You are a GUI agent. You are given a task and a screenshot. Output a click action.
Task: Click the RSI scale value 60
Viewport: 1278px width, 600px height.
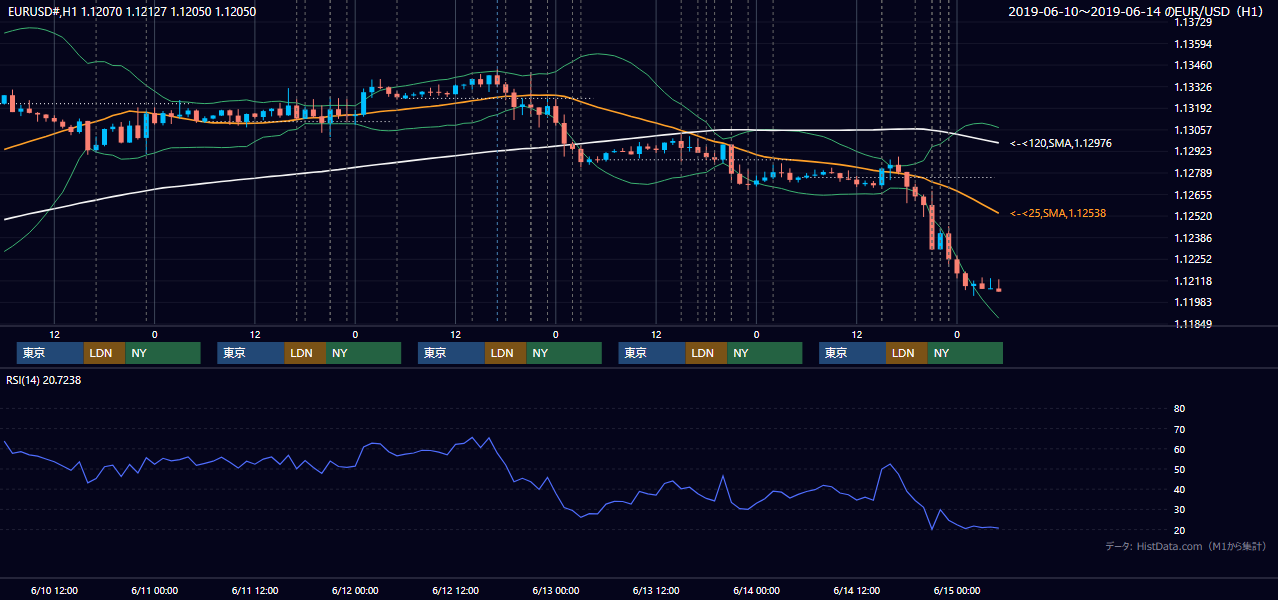tap(1179, 449)
